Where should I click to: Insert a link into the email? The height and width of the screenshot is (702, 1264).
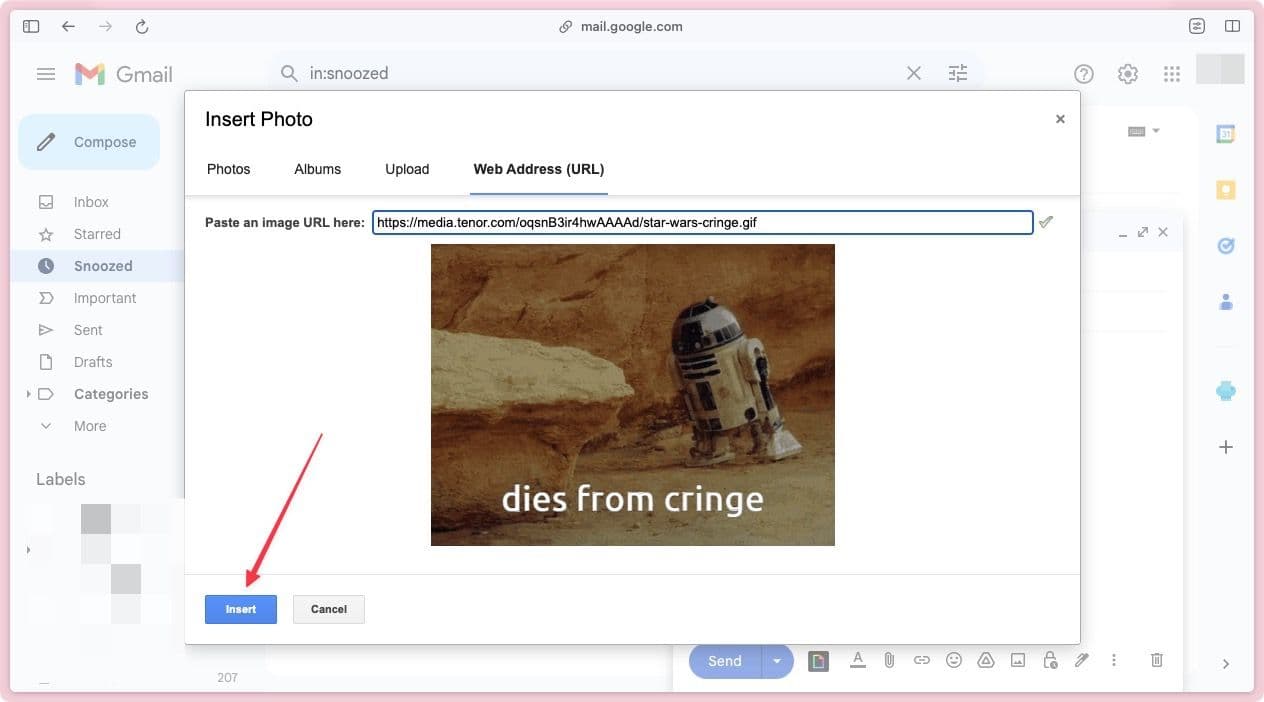coord(921,660)
